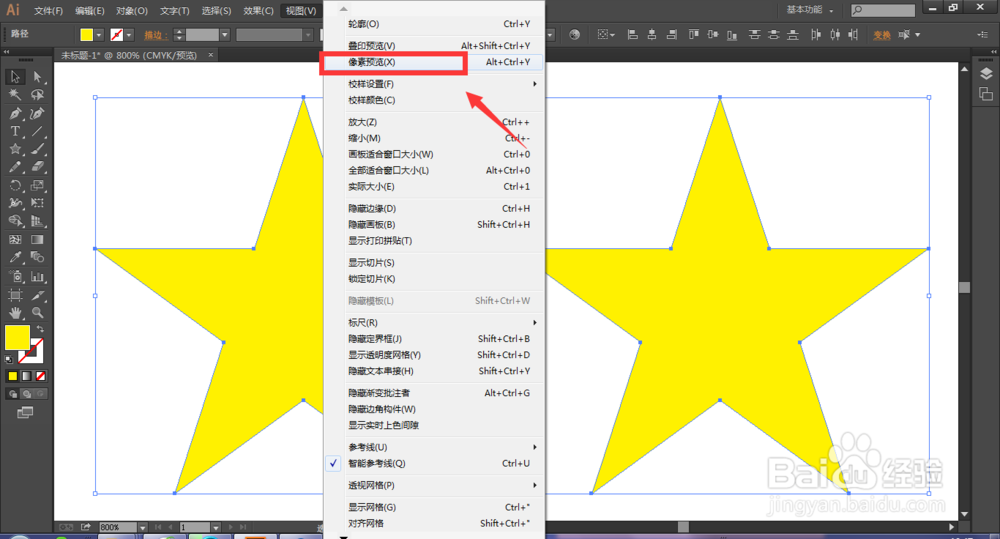The height and width of the screenshot is (539, 1000).
Task: Choose 叠印预览(V) menu item
Action: 434,46
